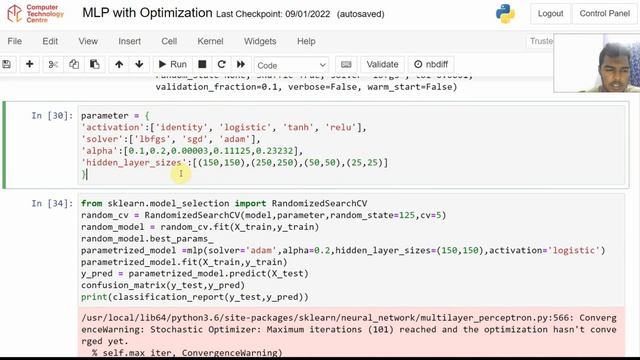Click the print(classification_report line
Viewport: 640px width, 360px height.
tap(195, 297)
